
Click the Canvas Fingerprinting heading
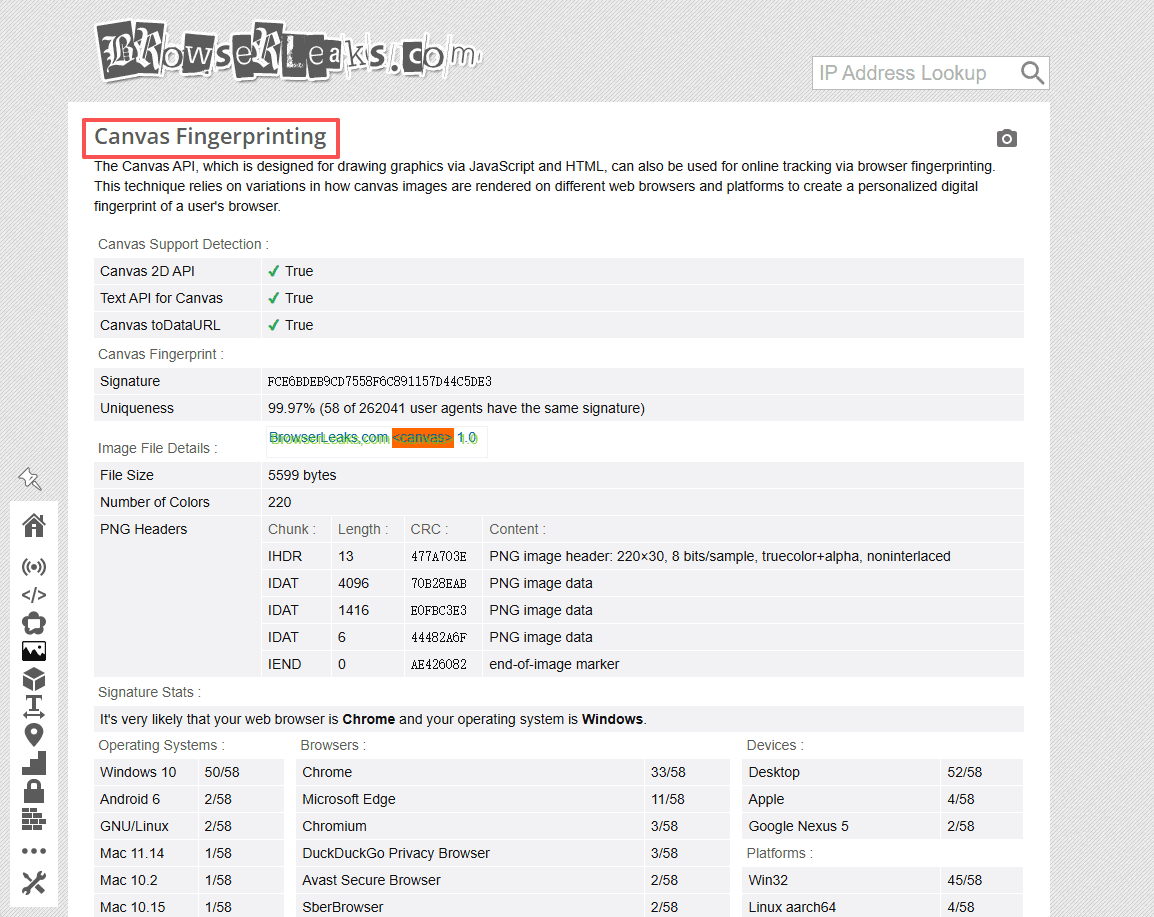click(211, 137)
